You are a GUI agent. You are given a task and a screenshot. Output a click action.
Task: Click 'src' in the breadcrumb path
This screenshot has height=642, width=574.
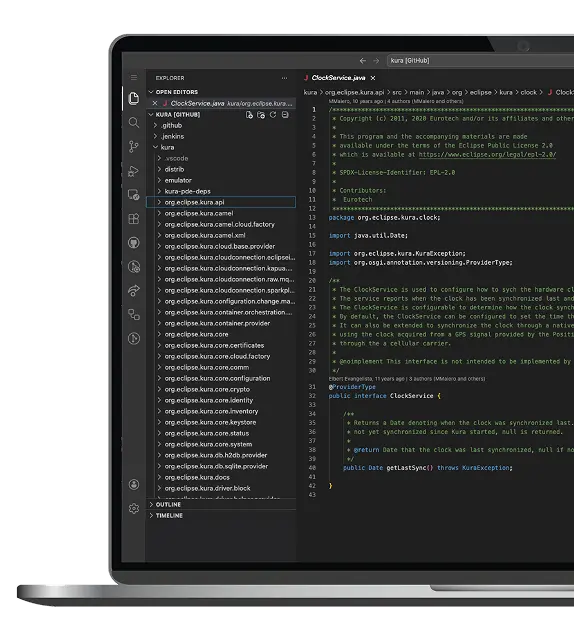point(397,93)
